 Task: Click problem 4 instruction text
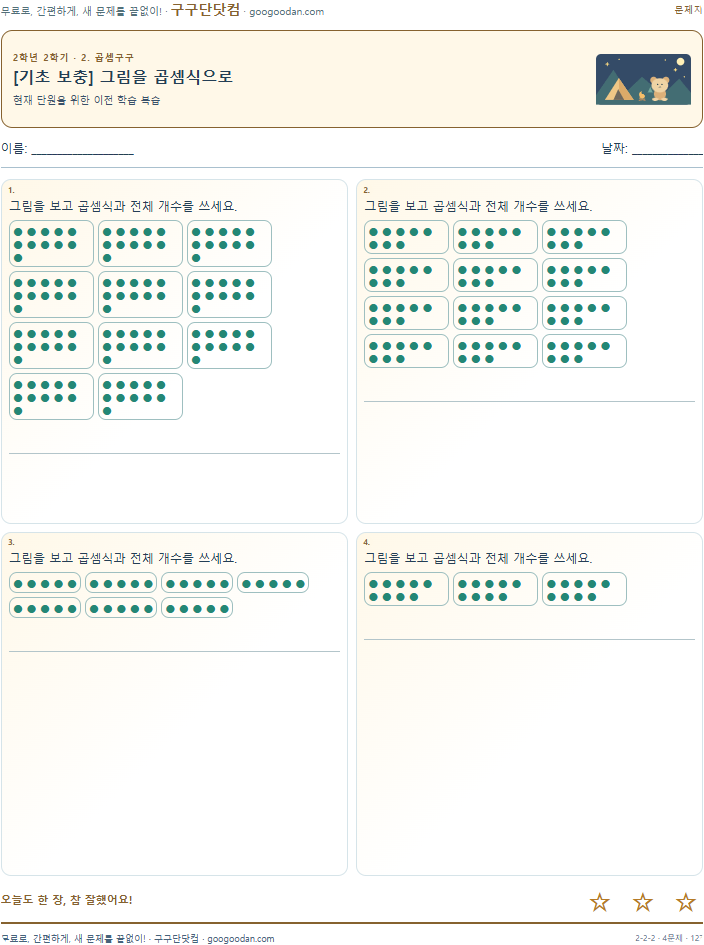click(x=478, y=558)
